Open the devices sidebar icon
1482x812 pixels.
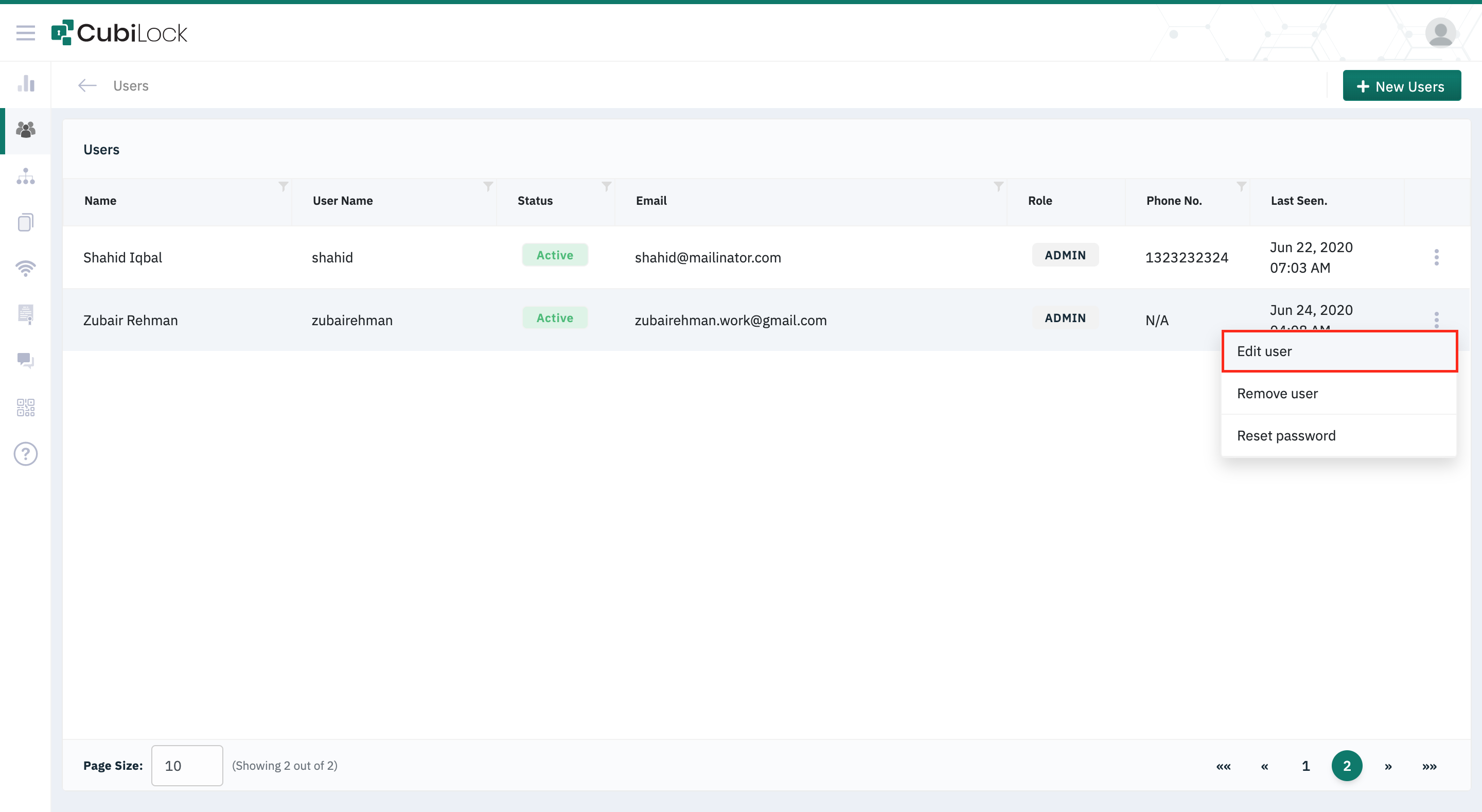[x=25, y=222]
